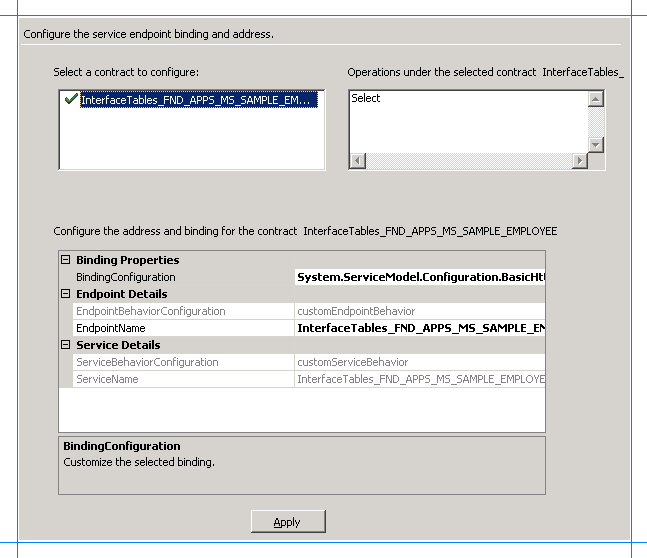647x558 pixels.
Task: Click operations list scroll left arrow
Action: click(358, 161)
